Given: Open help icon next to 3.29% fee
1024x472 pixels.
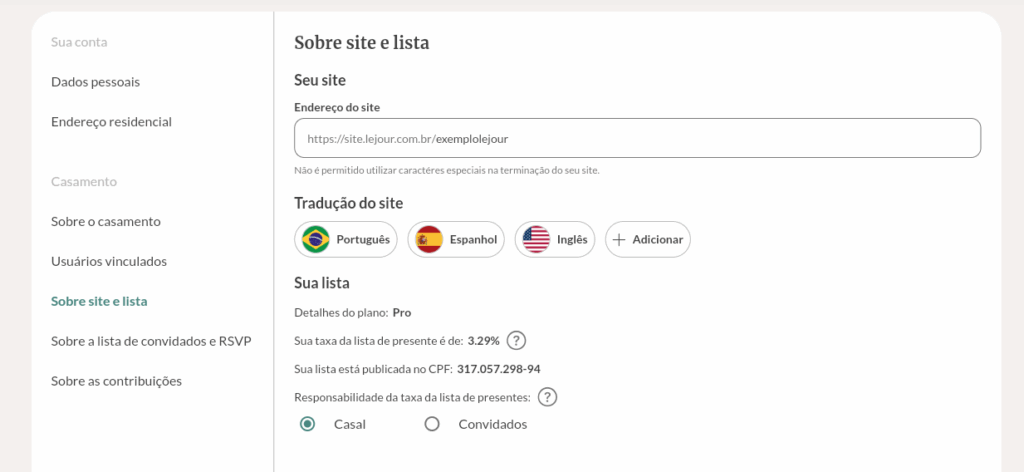Looking at the screenshot, I should click(517, 340).
